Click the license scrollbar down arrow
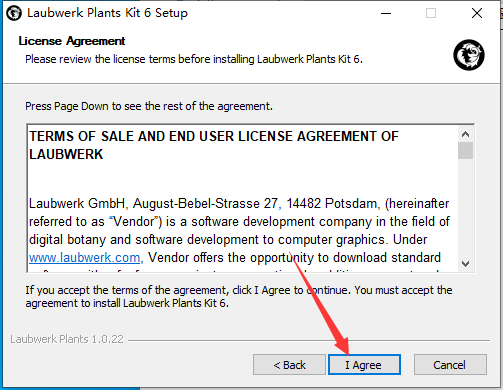Viewport: 503px width, 390px height. (x=465, y=264)
